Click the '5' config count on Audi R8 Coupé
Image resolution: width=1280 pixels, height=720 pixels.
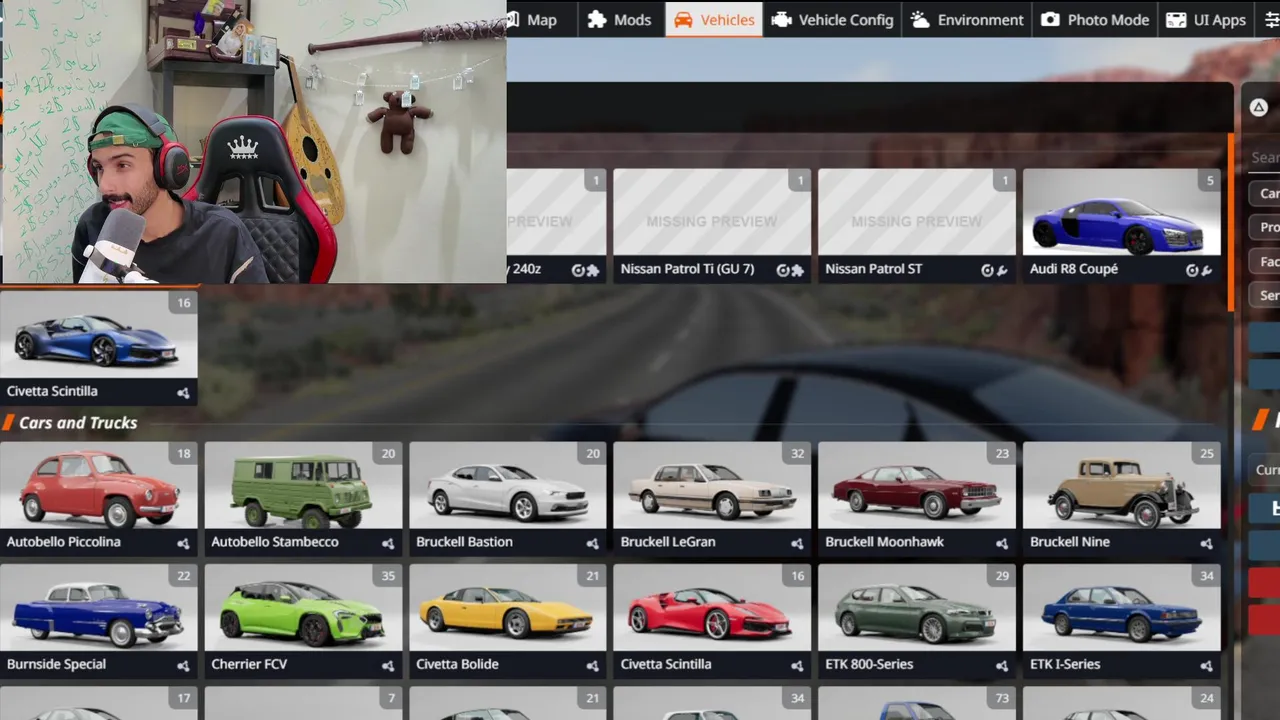tap(1210, 181)
